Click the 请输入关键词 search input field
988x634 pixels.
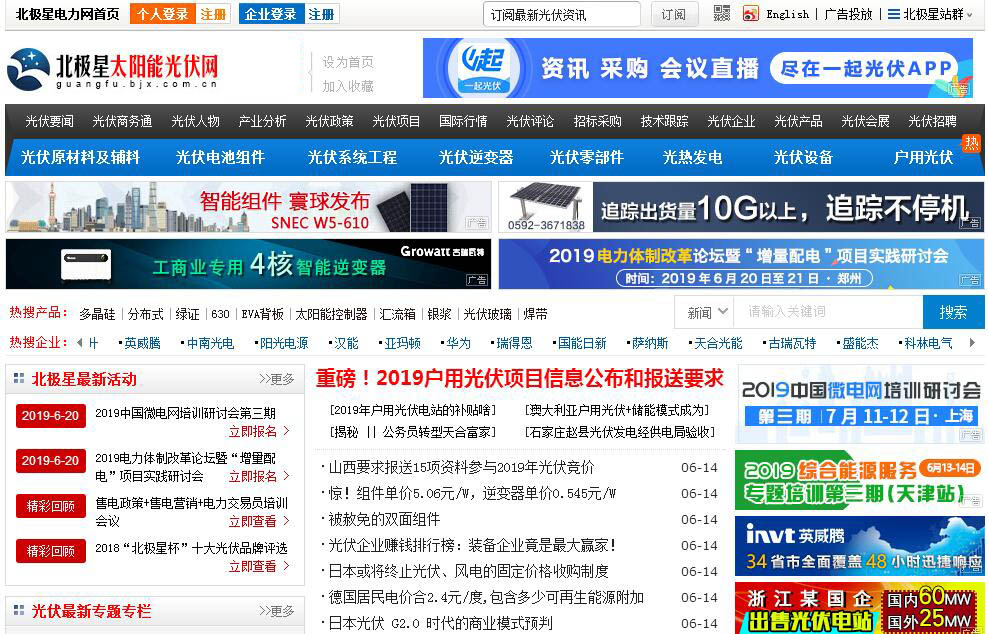click(x=828, y=312)
